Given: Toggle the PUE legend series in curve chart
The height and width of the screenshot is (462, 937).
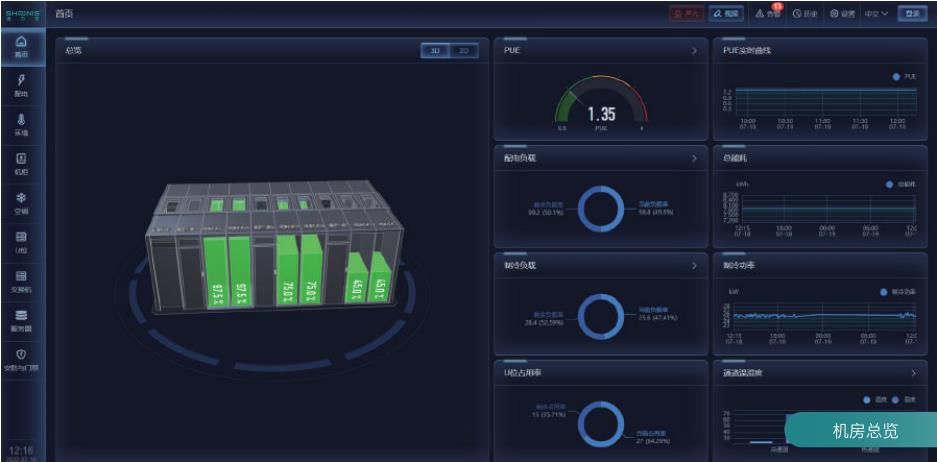Looking at the screenshot, I should tap(903, 76).
